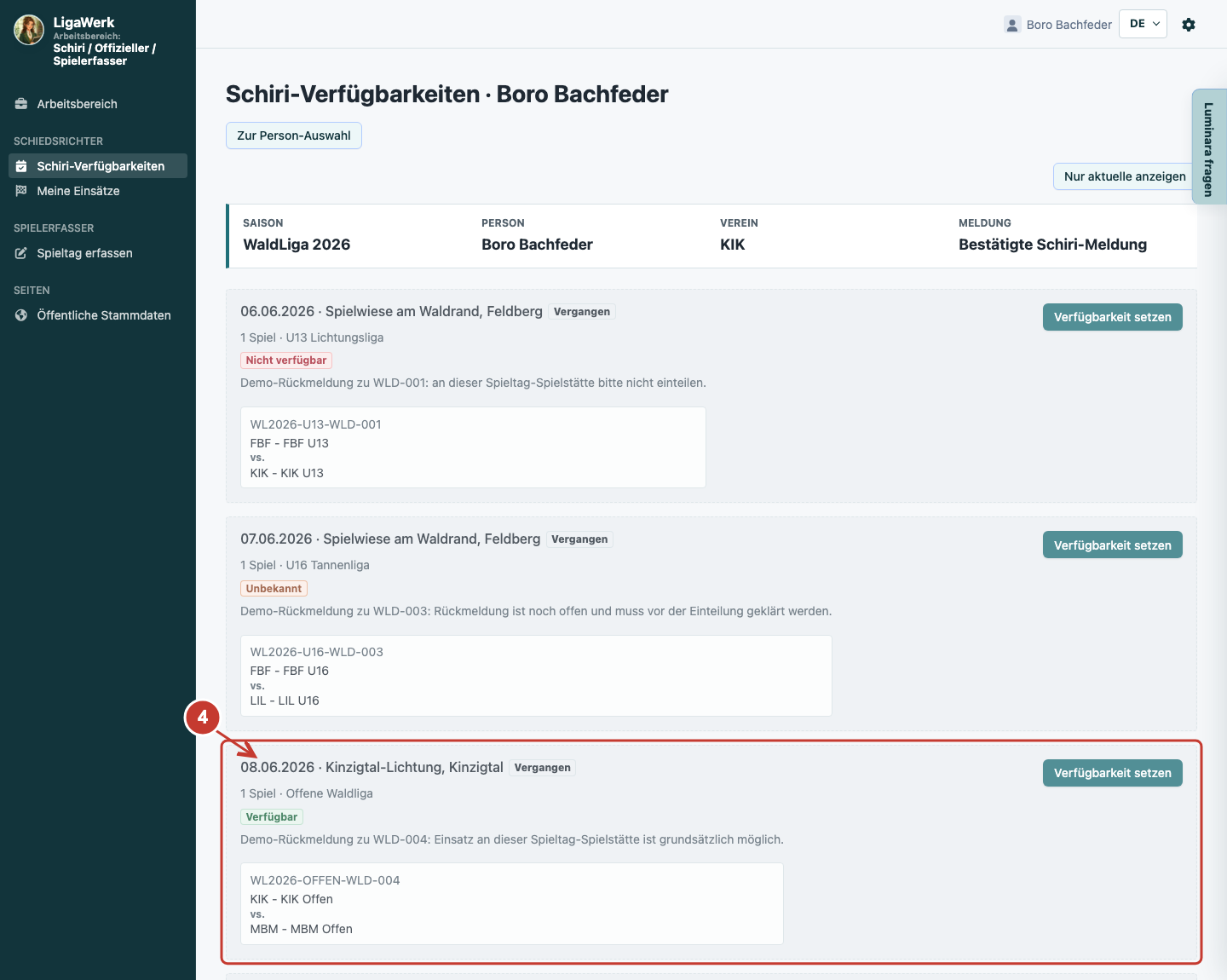1227x980 pixels.
Task: Click the Spieltag erfassen edit icon
Action: (21, 253)
